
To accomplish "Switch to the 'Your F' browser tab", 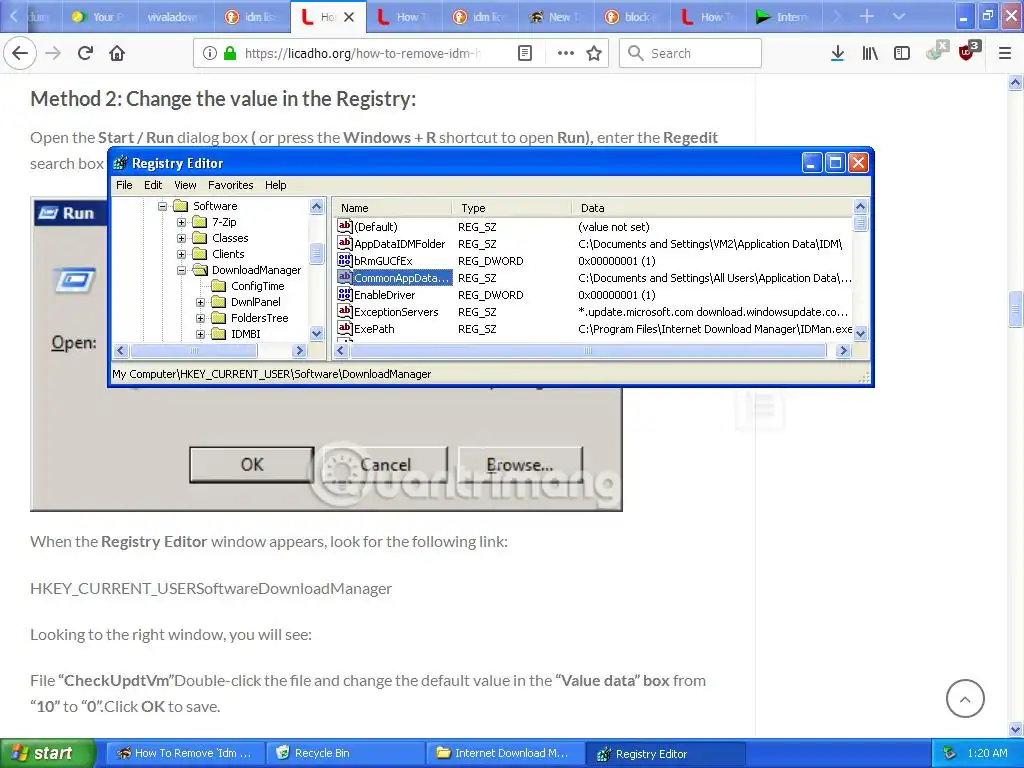I will pos(99,17).
